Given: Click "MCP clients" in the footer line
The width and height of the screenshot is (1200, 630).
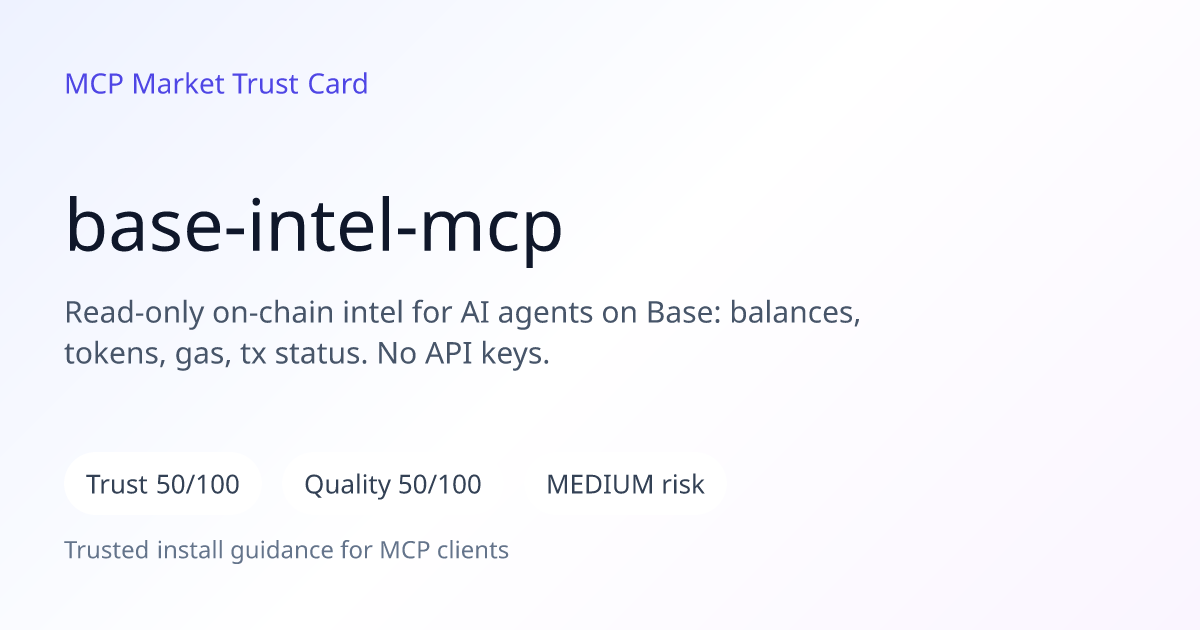Looking at the screenshot, I should click(x=444, y=550).
